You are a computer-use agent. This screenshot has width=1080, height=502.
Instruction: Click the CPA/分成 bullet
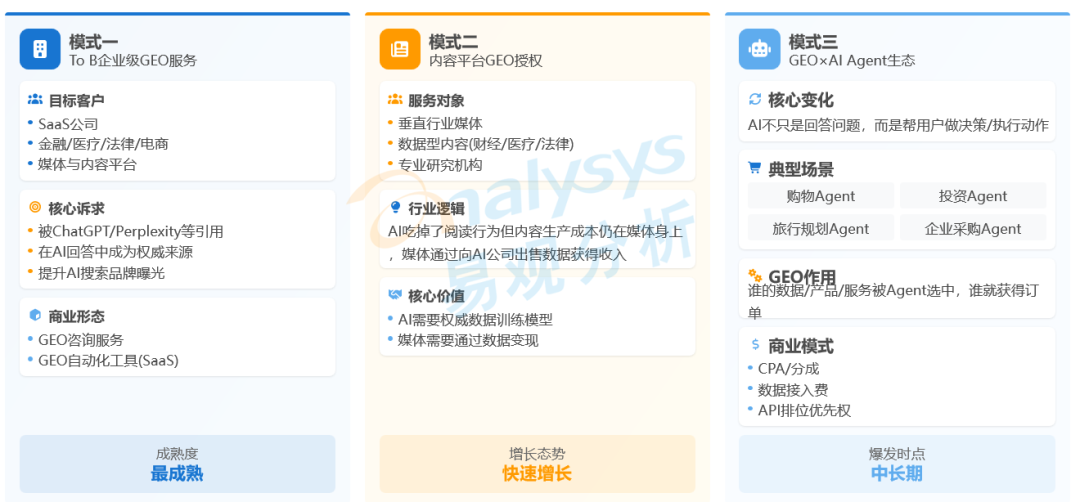click(789, 368)
